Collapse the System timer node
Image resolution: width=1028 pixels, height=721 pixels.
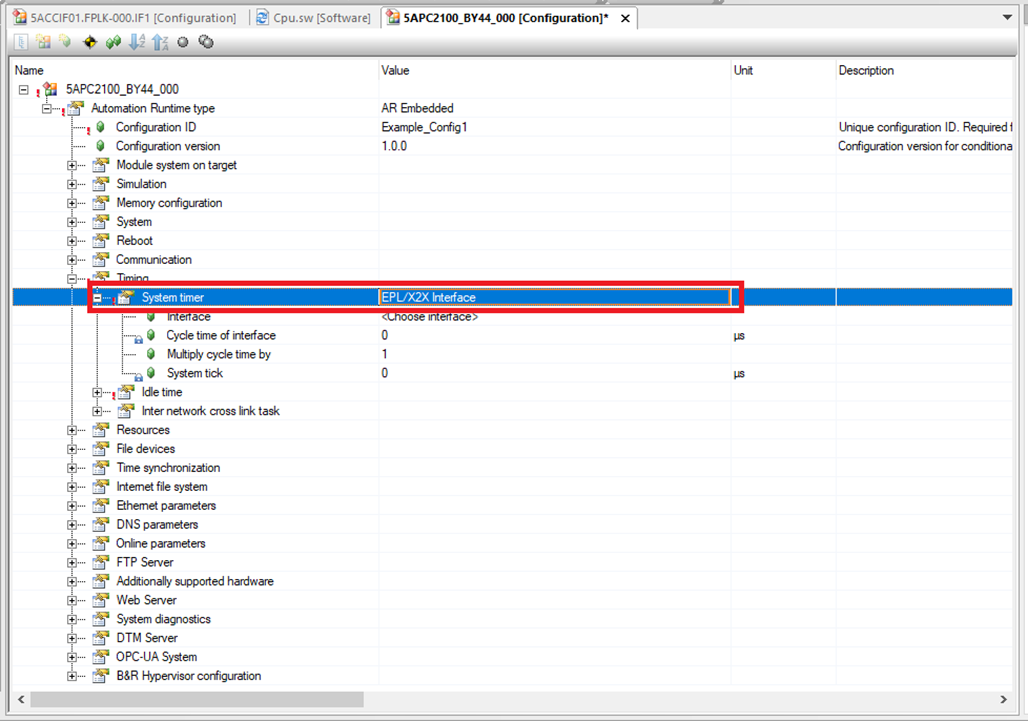pyautogui.click(x=98, y=297)
